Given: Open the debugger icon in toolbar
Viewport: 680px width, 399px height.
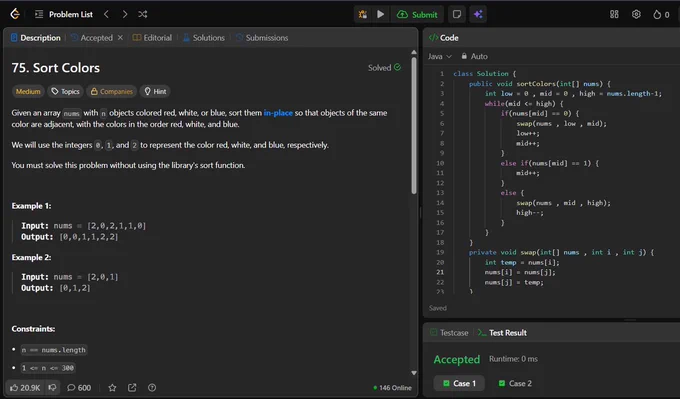Looking at the screenshot, I should click(x=363, y=14).
